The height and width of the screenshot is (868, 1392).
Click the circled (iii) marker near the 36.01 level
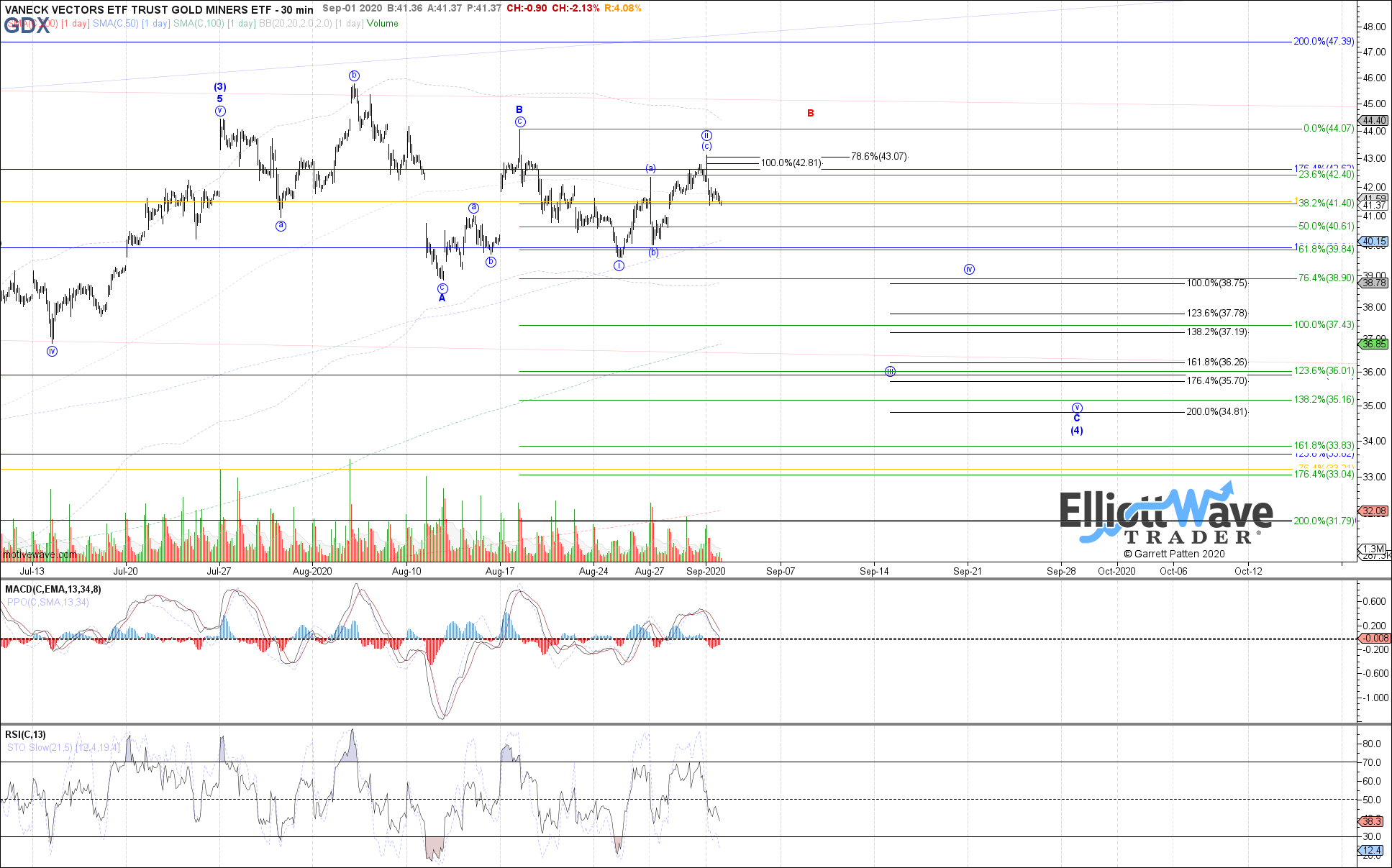tap(890, 371)
